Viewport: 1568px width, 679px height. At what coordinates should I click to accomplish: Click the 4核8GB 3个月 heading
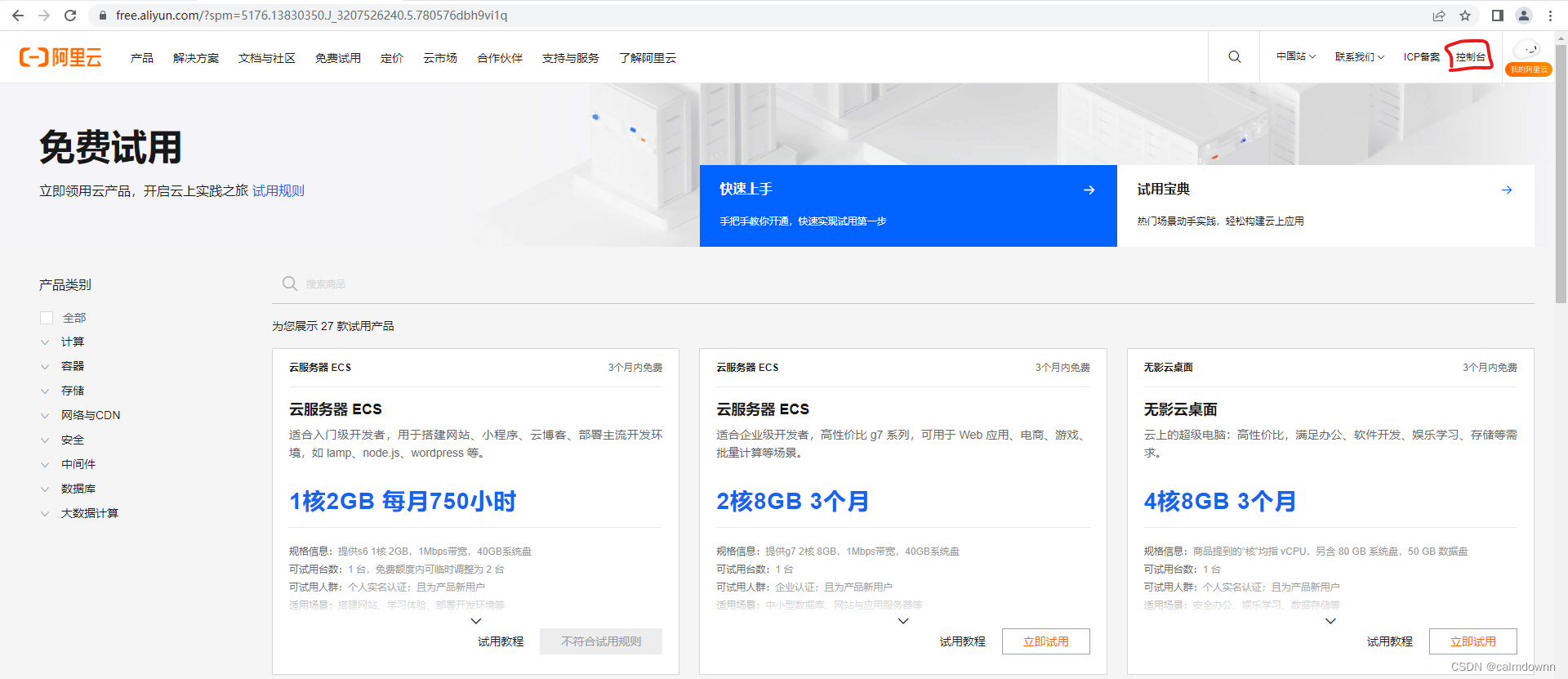[1219, 501]
